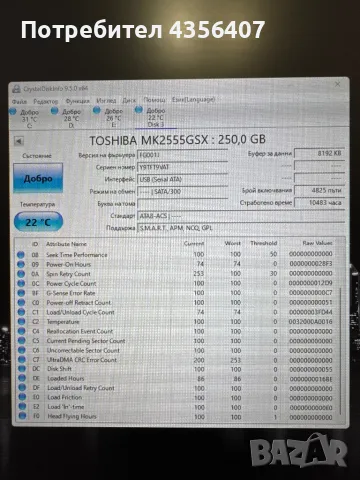Open the Изглед menu

[106, 100]
